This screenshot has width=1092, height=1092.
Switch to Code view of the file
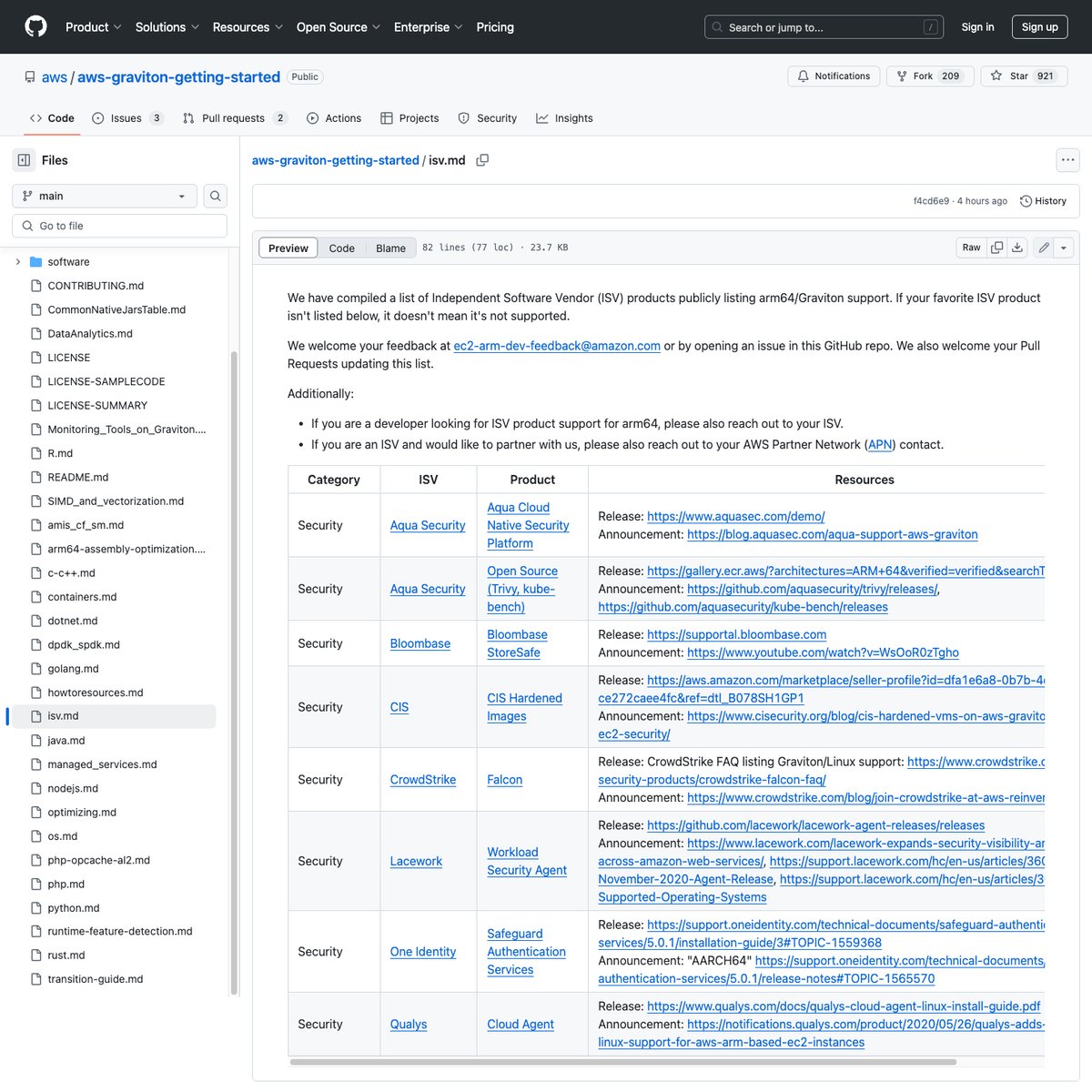tap(342, 248)
